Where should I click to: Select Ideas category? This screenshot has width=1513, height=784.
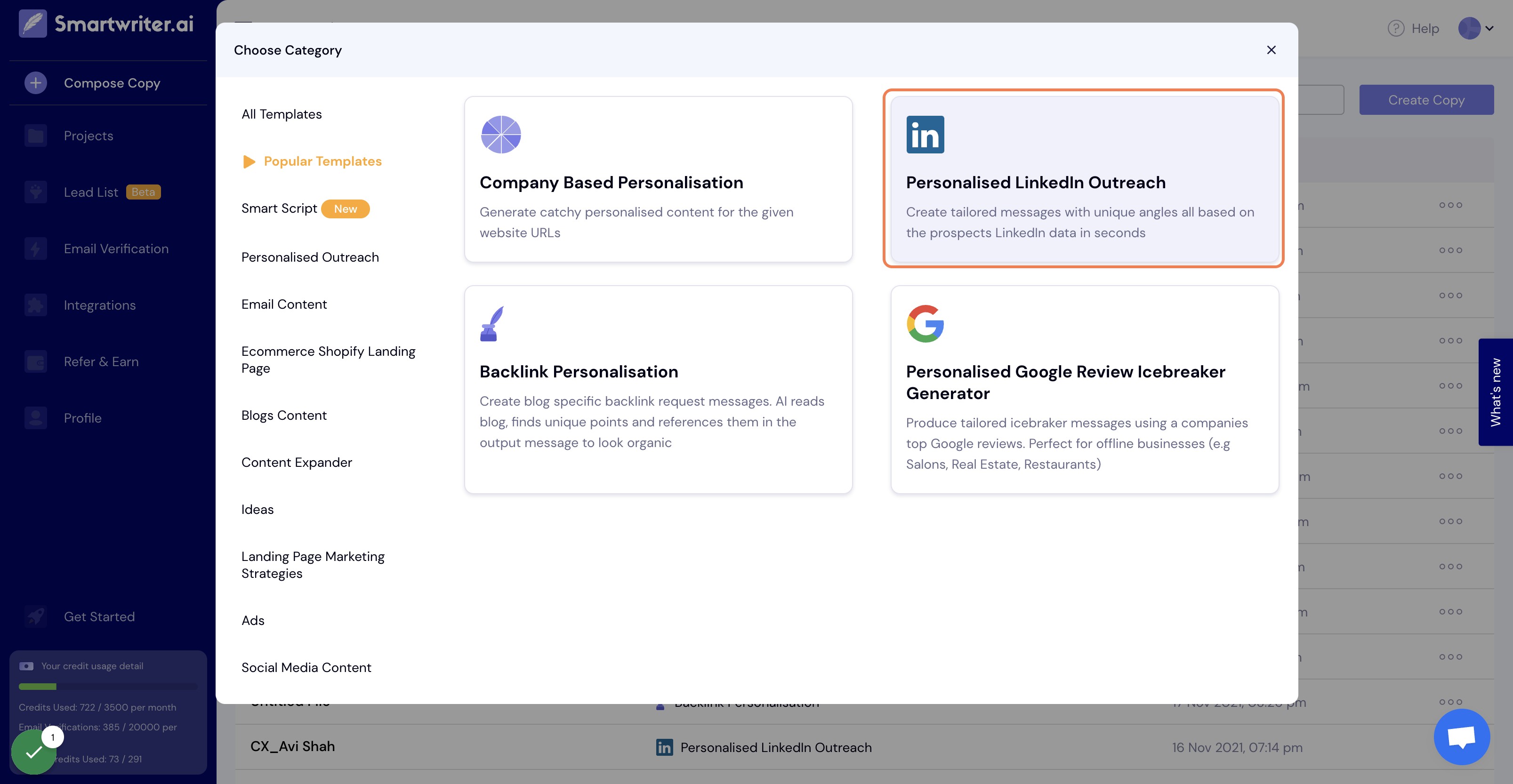click(x=257, y=509)
